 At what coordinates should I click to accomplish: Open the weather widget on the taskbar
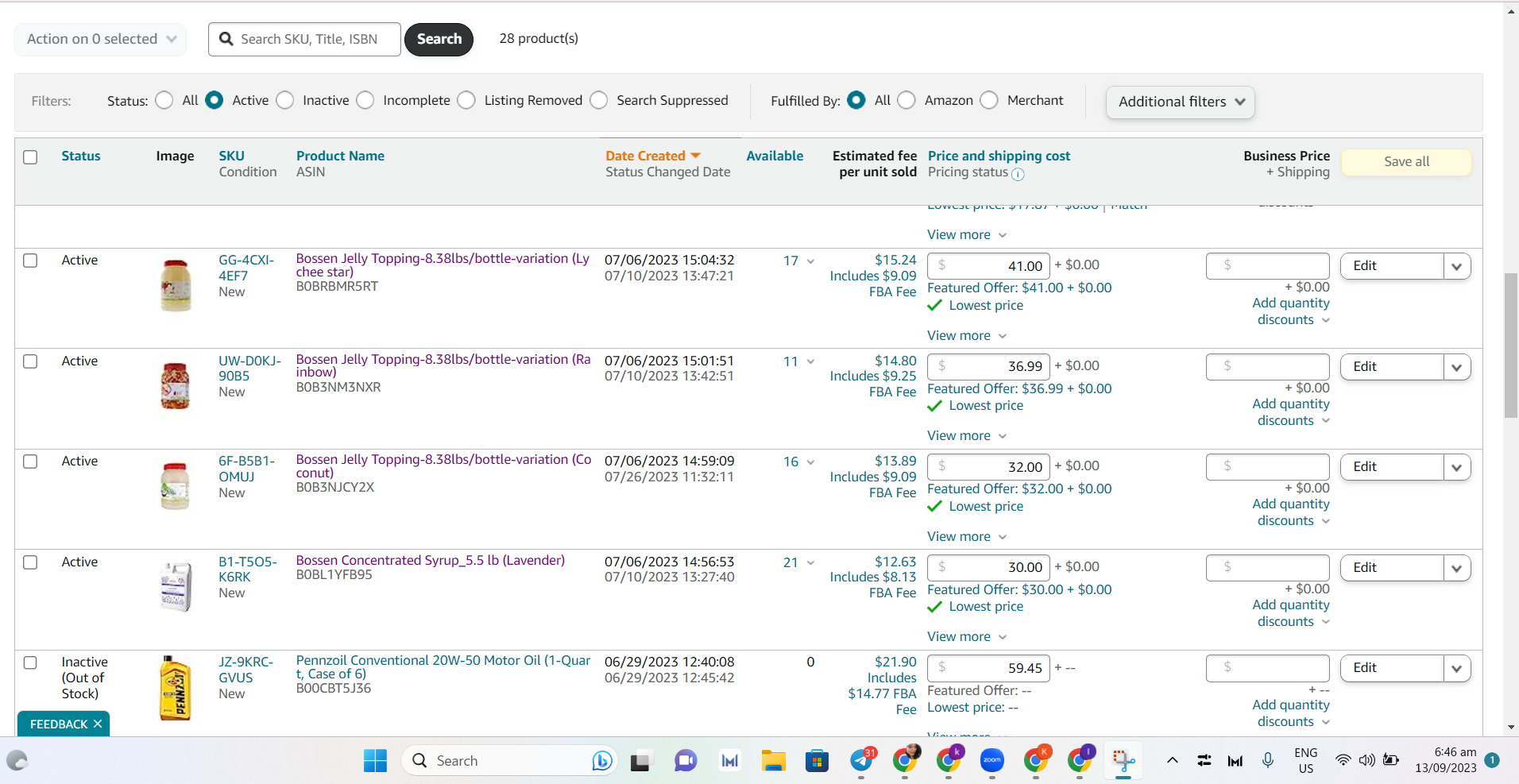(17, 761)
